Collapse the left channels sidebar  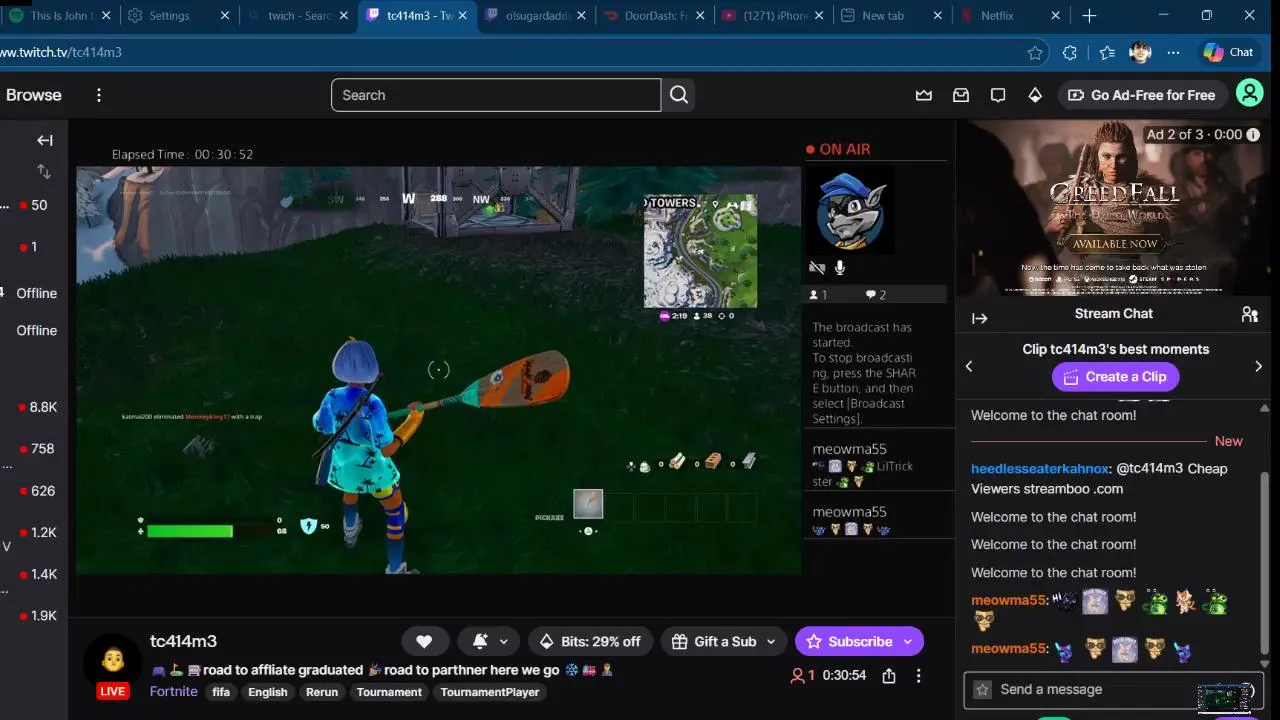coord(44,141)
